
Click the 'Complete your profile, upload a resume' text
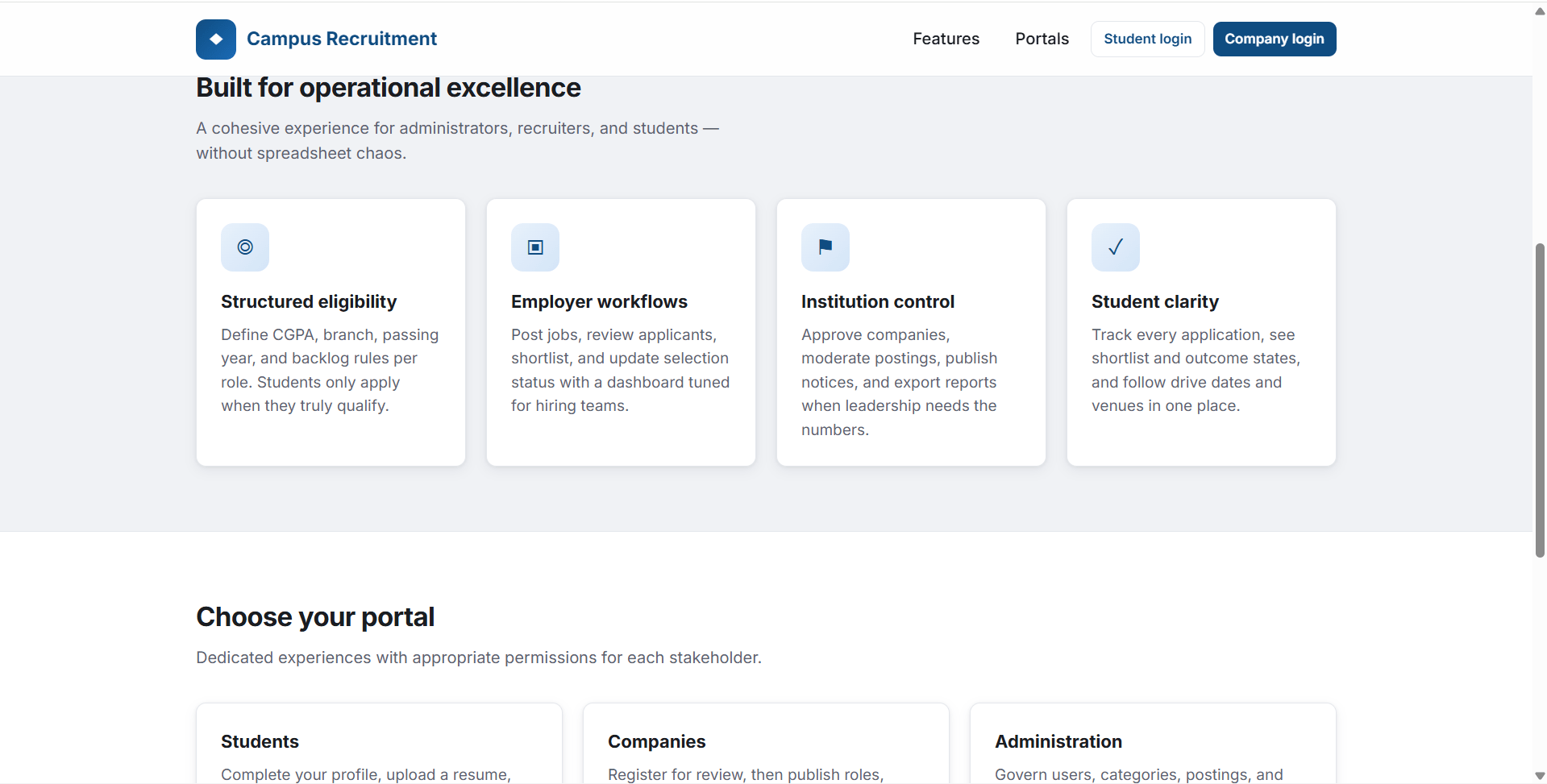pos(366,774)
